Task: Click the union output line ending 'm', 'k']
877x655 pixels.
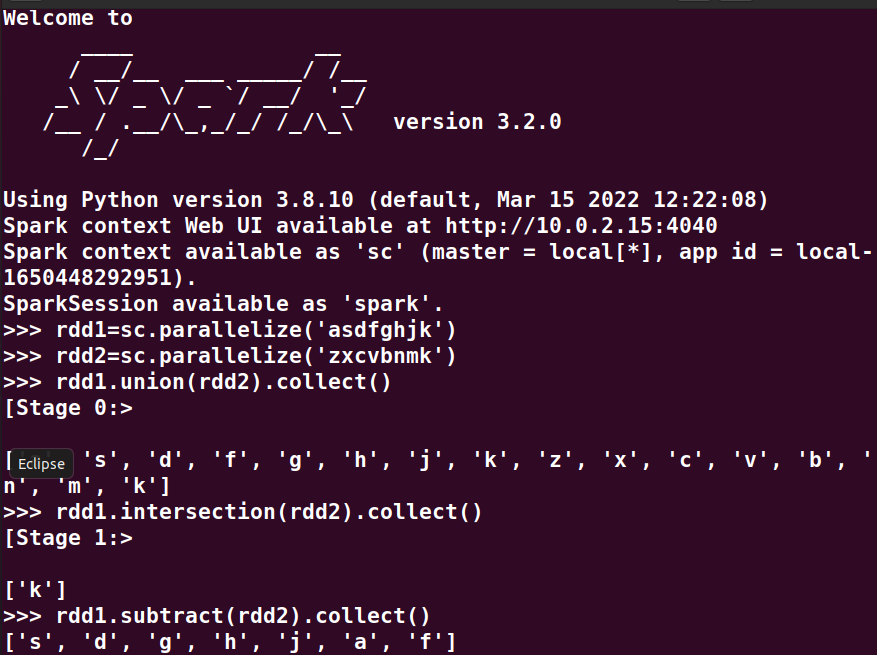Action: [87, 486]
